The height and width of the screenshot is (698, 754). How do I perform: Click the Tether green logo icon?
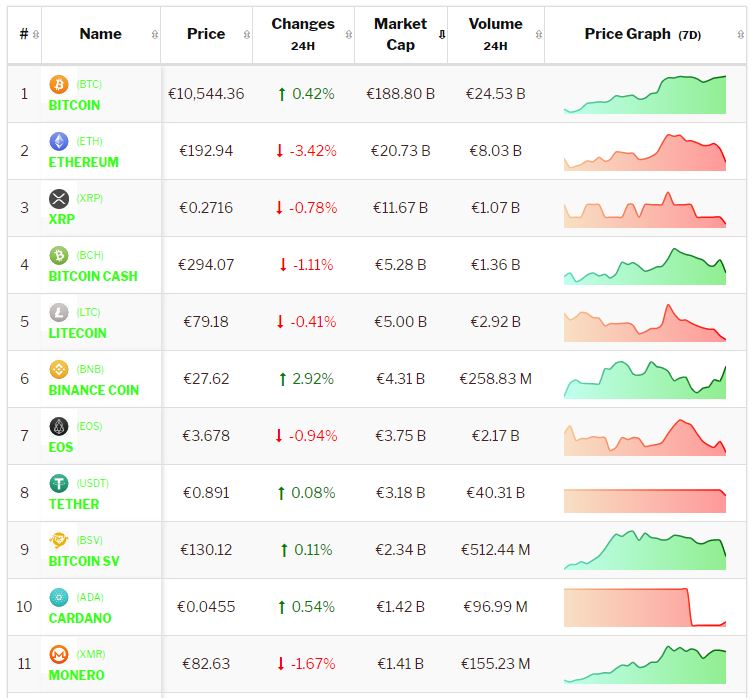(x=58, y=484)
